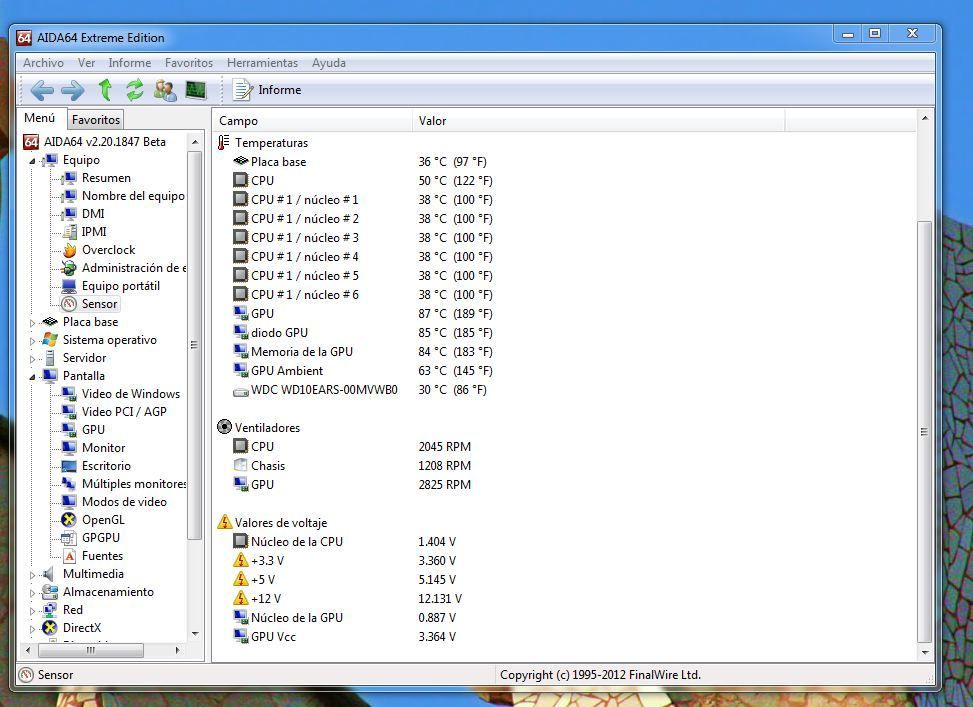Collapse the Equipo tree node
Image resolution: width=973 pixels, height=707 pixels.
pos(32,161)
